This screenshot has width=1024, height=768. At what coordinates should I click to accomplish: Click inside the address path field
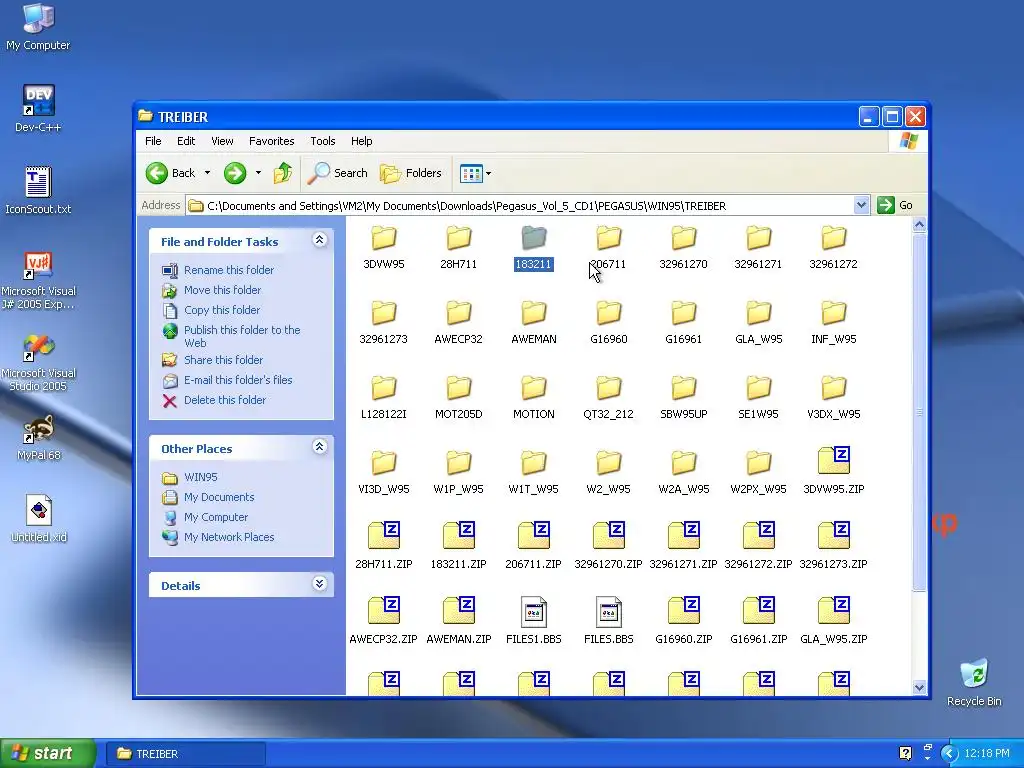coord(519,206)
